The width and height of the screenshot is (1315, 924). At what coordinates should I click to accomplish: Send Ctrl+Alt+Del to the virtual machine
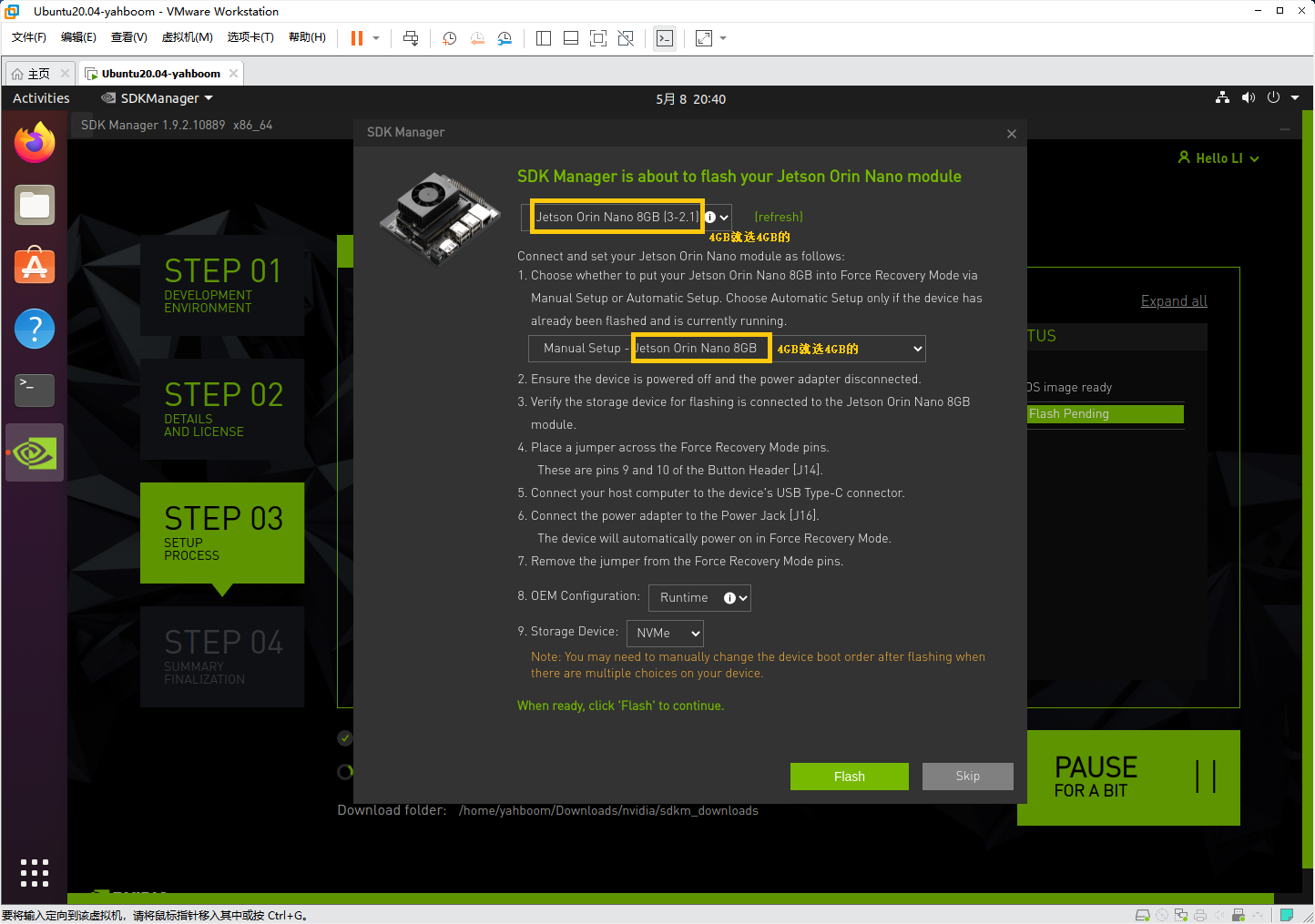click(x=411, y=38)
